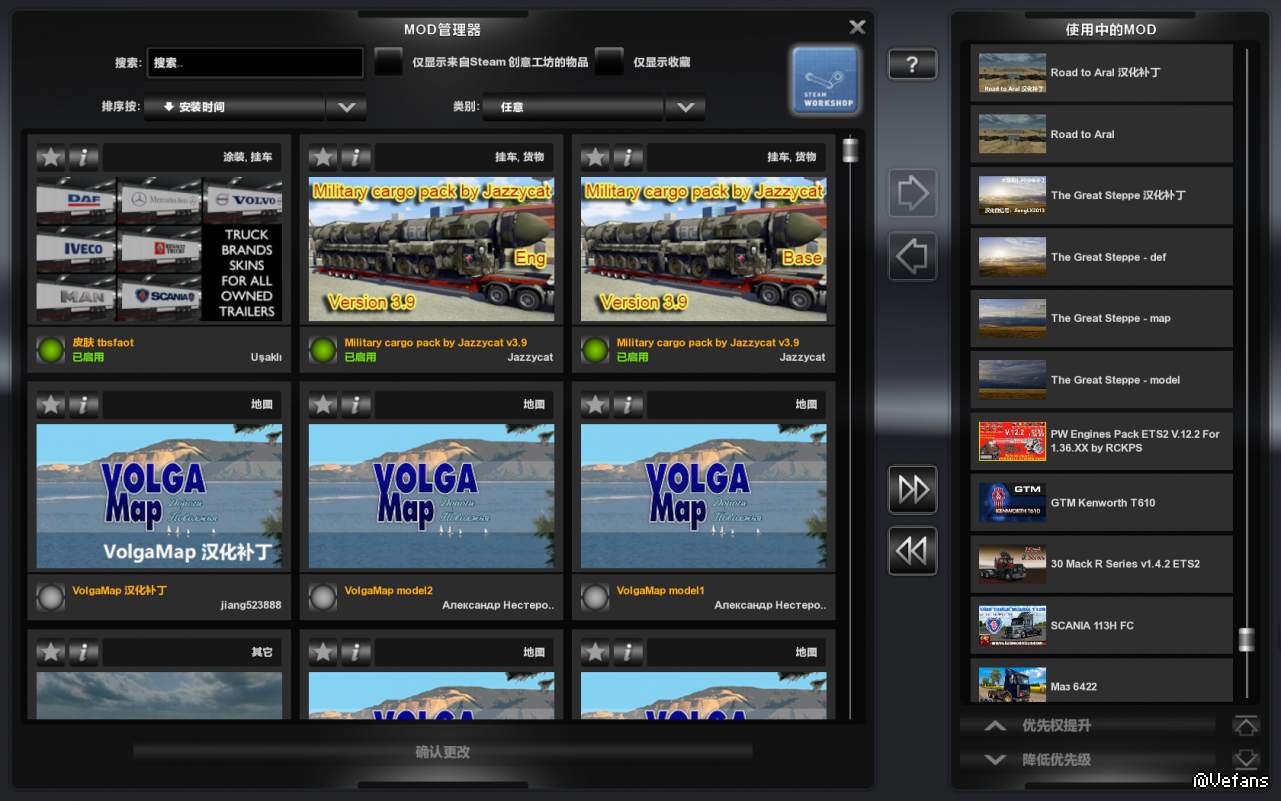Open the 排序按 dropdown arrow
This screenshot has width=1281, height=801.
346,107
